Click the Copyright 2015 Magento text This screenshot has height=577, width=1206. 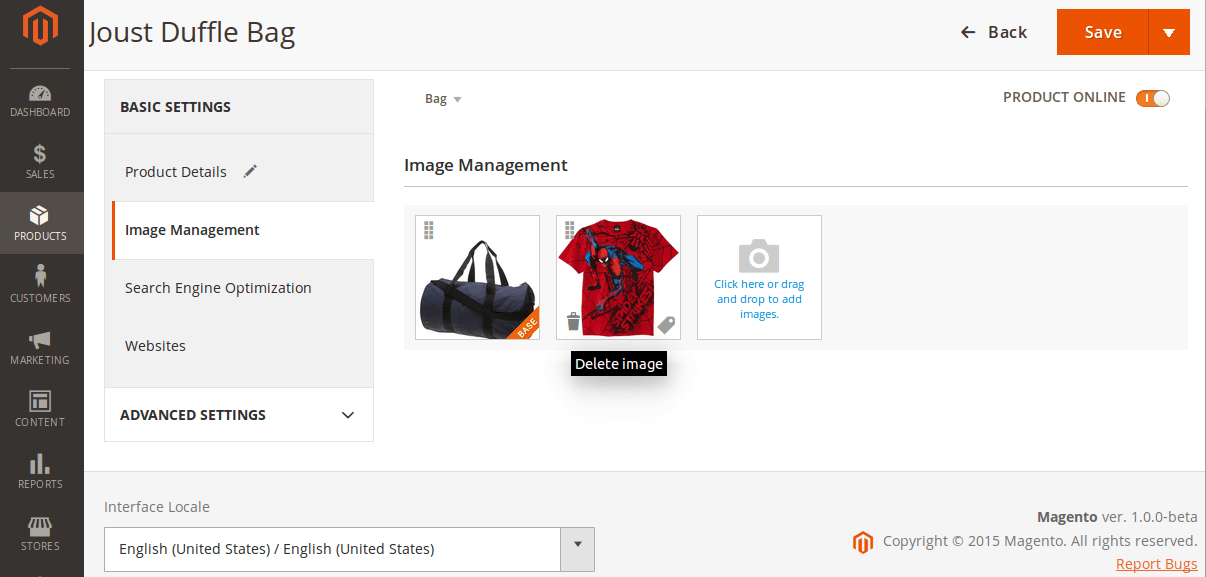click(1040, 541)
